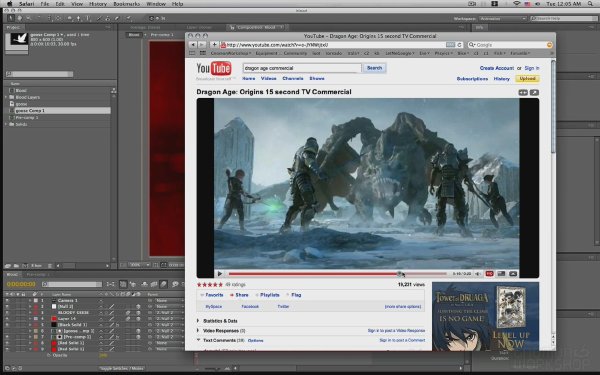Image resolution: width=600 pixels, height=375 pixels.
Task: Click the YouTube logo
Action: (214, 69)
